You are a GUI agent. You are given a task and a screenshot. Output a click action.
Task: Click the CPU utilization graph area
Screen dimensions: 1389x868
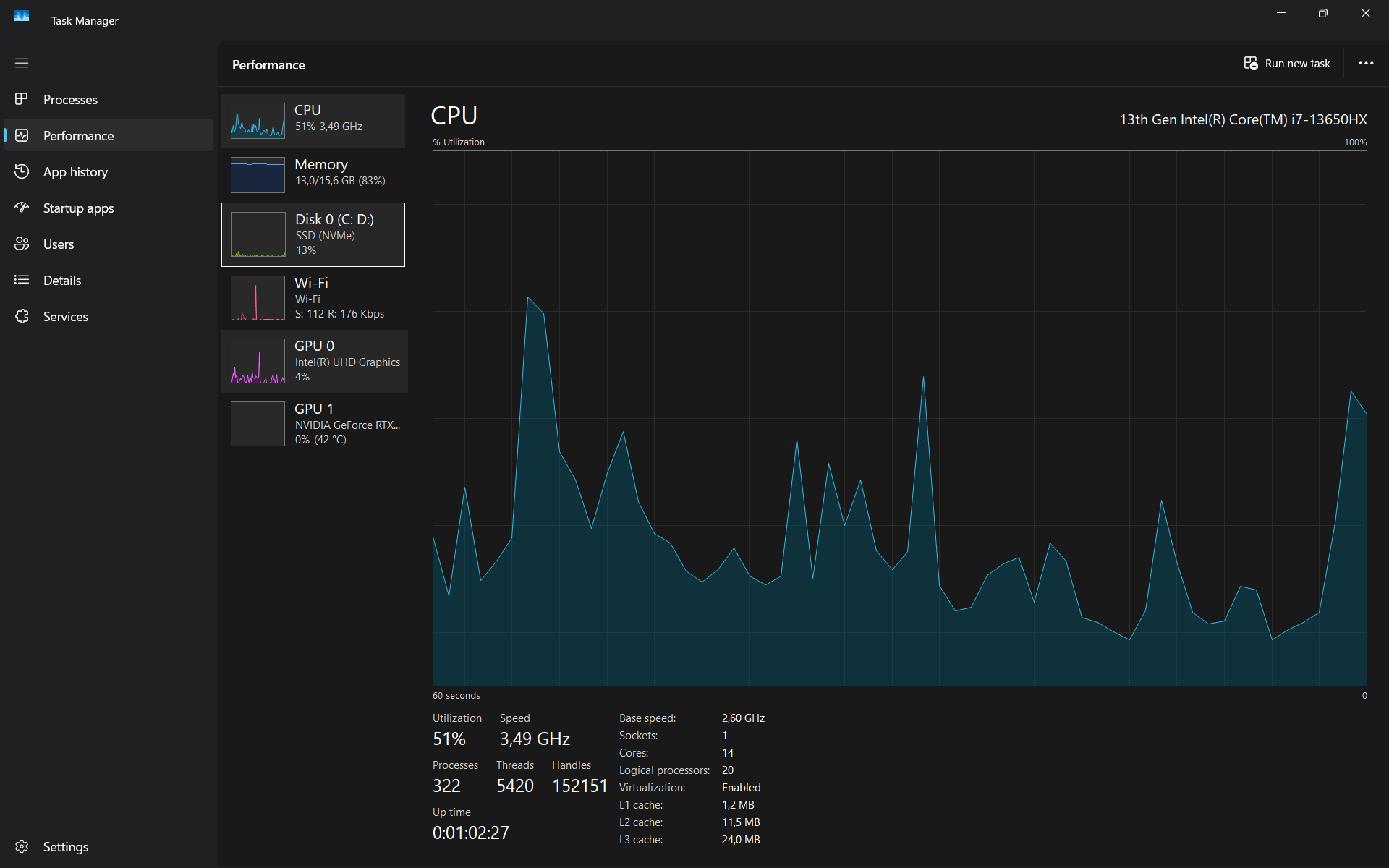[899, 418]
